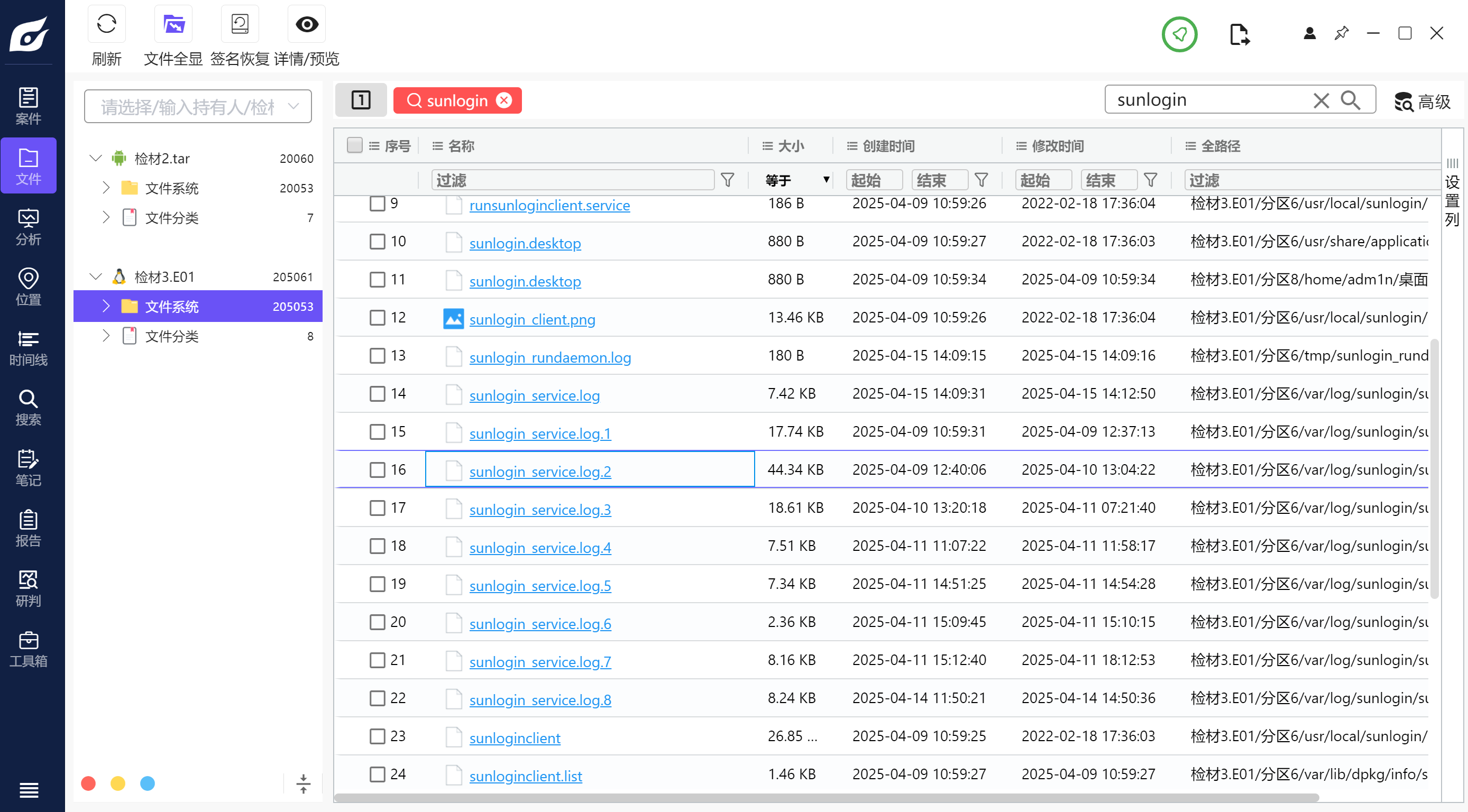Check the checkbox for row 24
The width and height of the screenshot is (1468, 812).
[377, 774]
